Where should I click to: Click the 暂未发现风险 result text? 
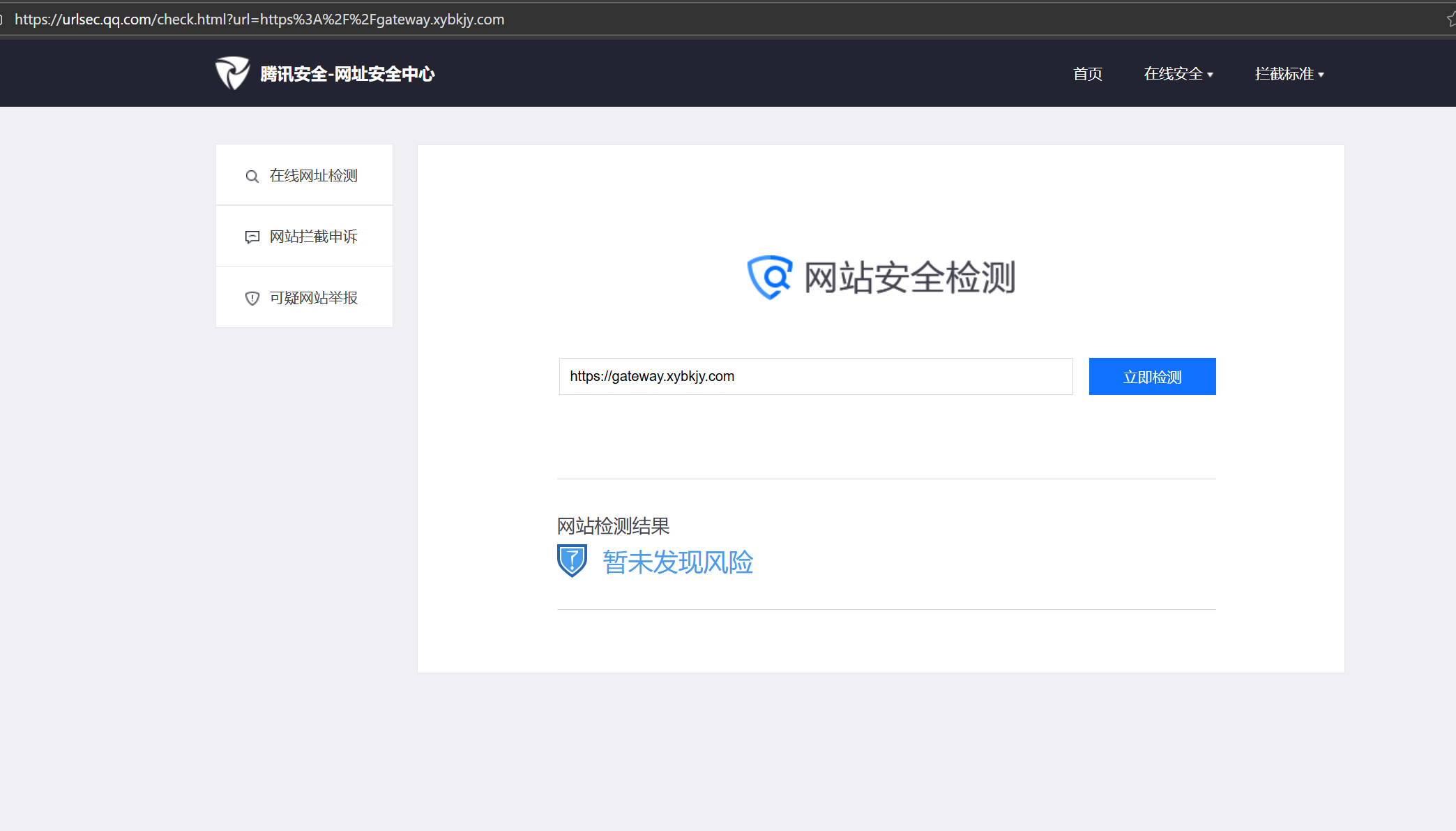[x=678, y=562]
